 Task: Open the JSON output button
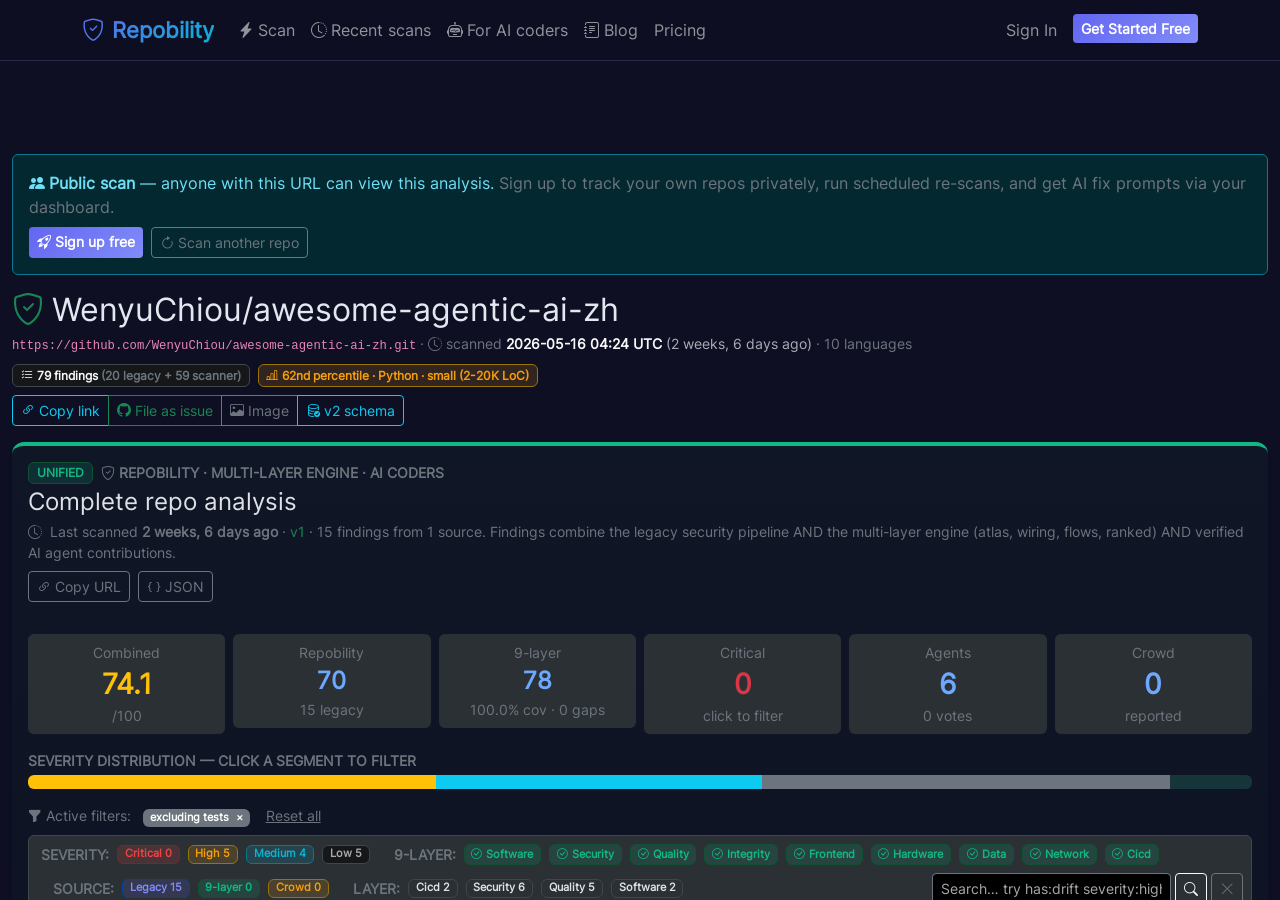pos(175,586)
